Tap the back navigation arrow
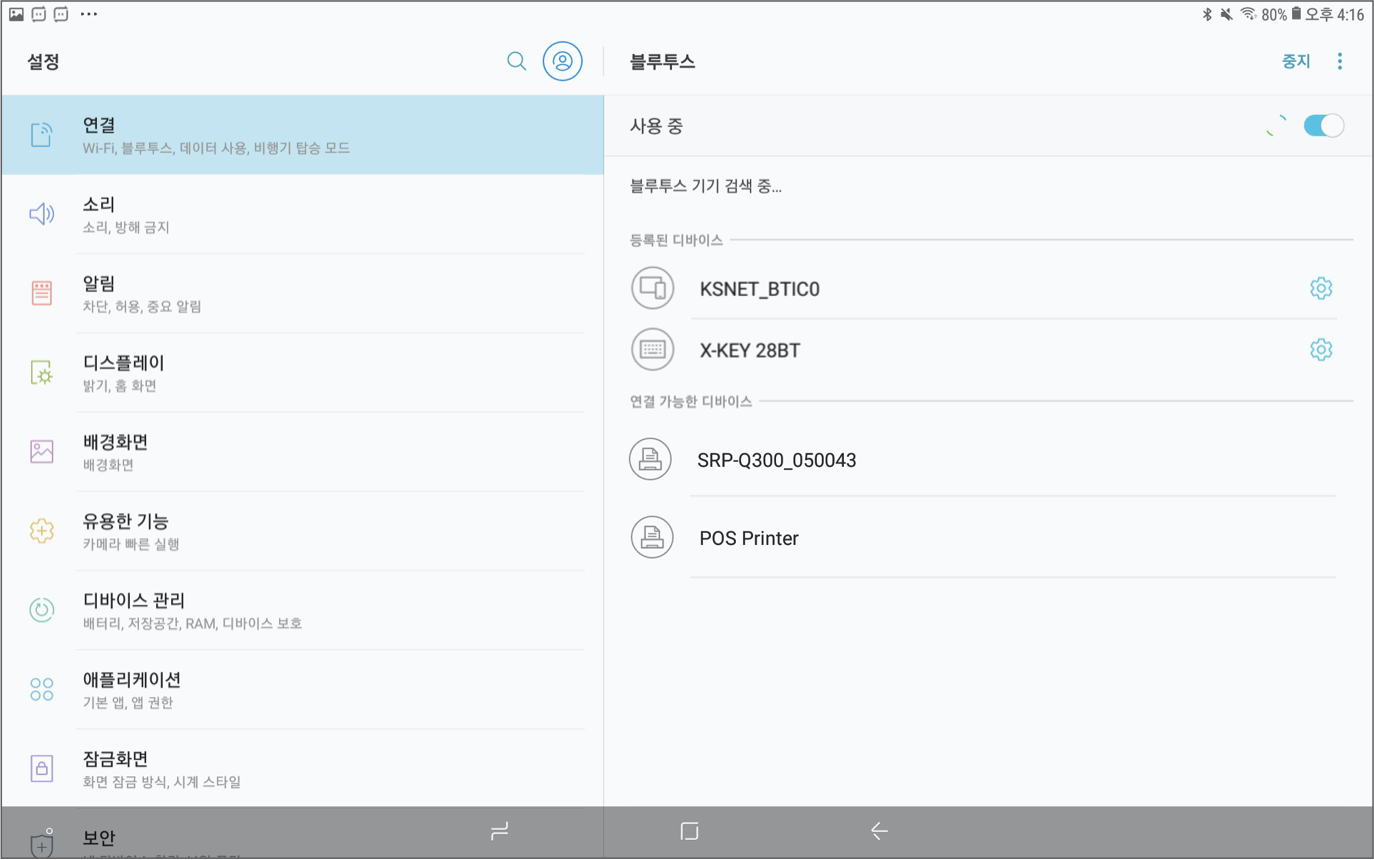Screen dimensions: 1374x860 click(x=879, y=831)
